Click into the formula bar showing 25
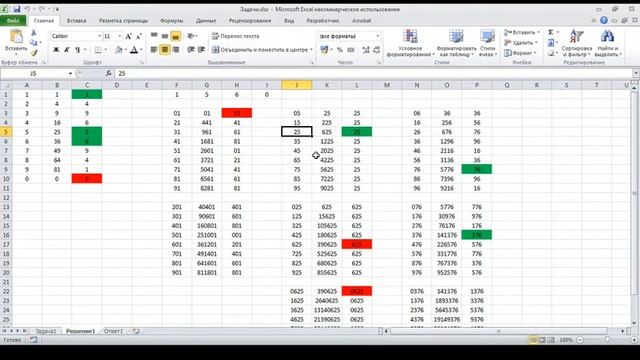This screenshot has height=360, width=640. pos(373,73)
